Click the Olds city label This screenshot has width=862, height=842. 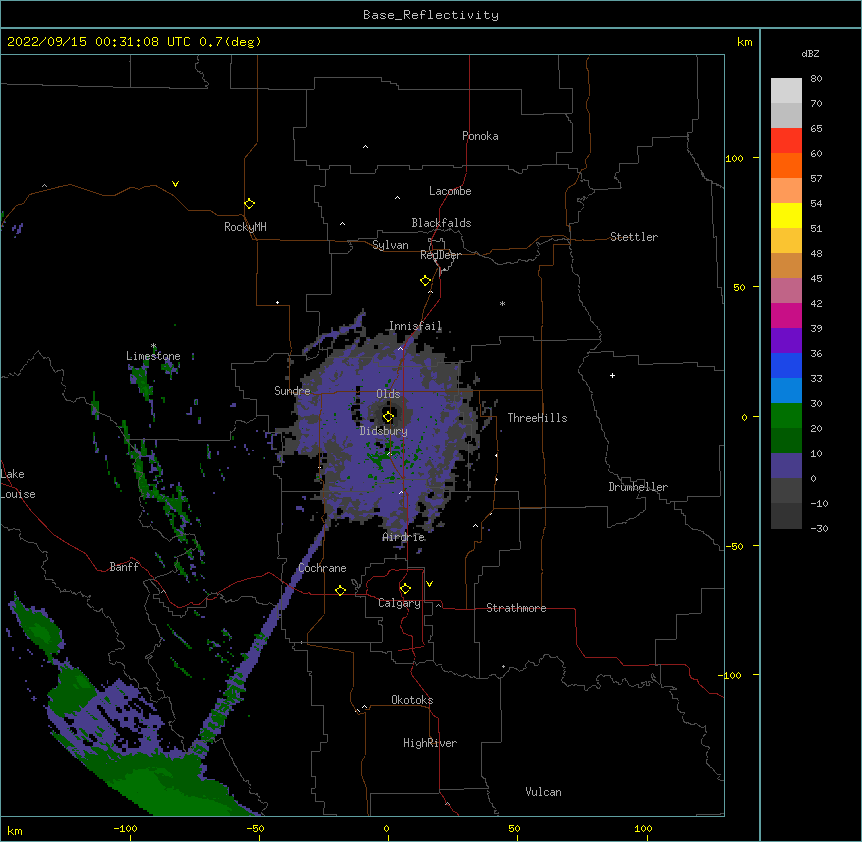[388, 394]
